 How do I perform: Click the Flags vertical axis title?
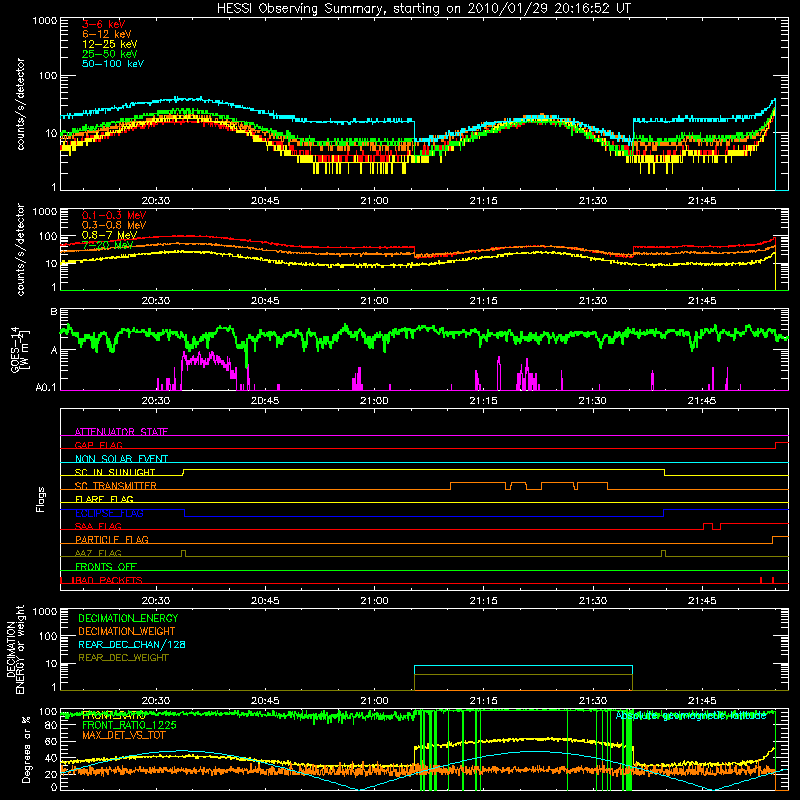tap(41, 499)
